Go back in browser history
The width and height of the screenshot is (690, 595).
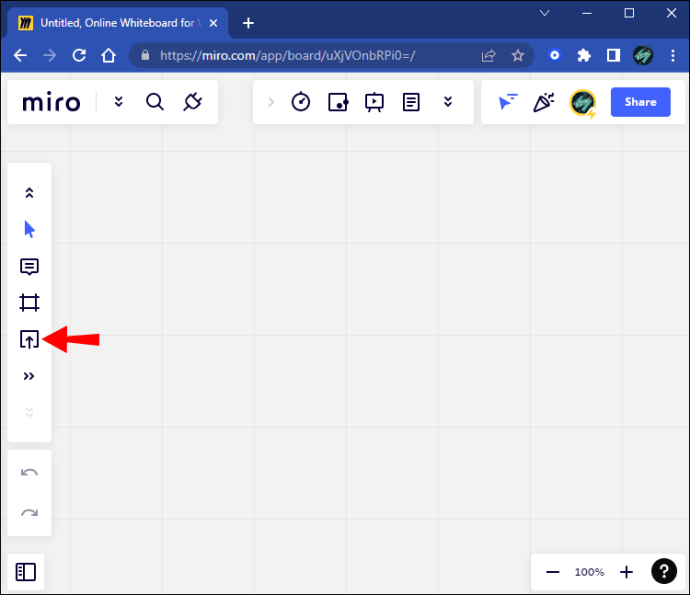tap(20, 55)
